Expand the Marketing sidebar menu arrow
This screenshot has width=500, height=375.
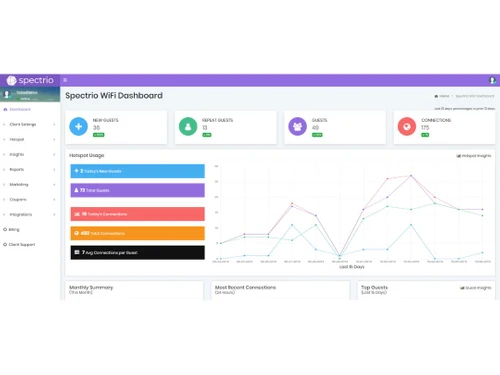[54, 184]
